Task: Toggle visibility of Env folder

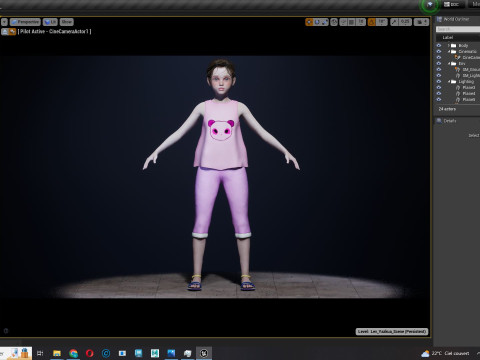Action: tap(439, 63)
